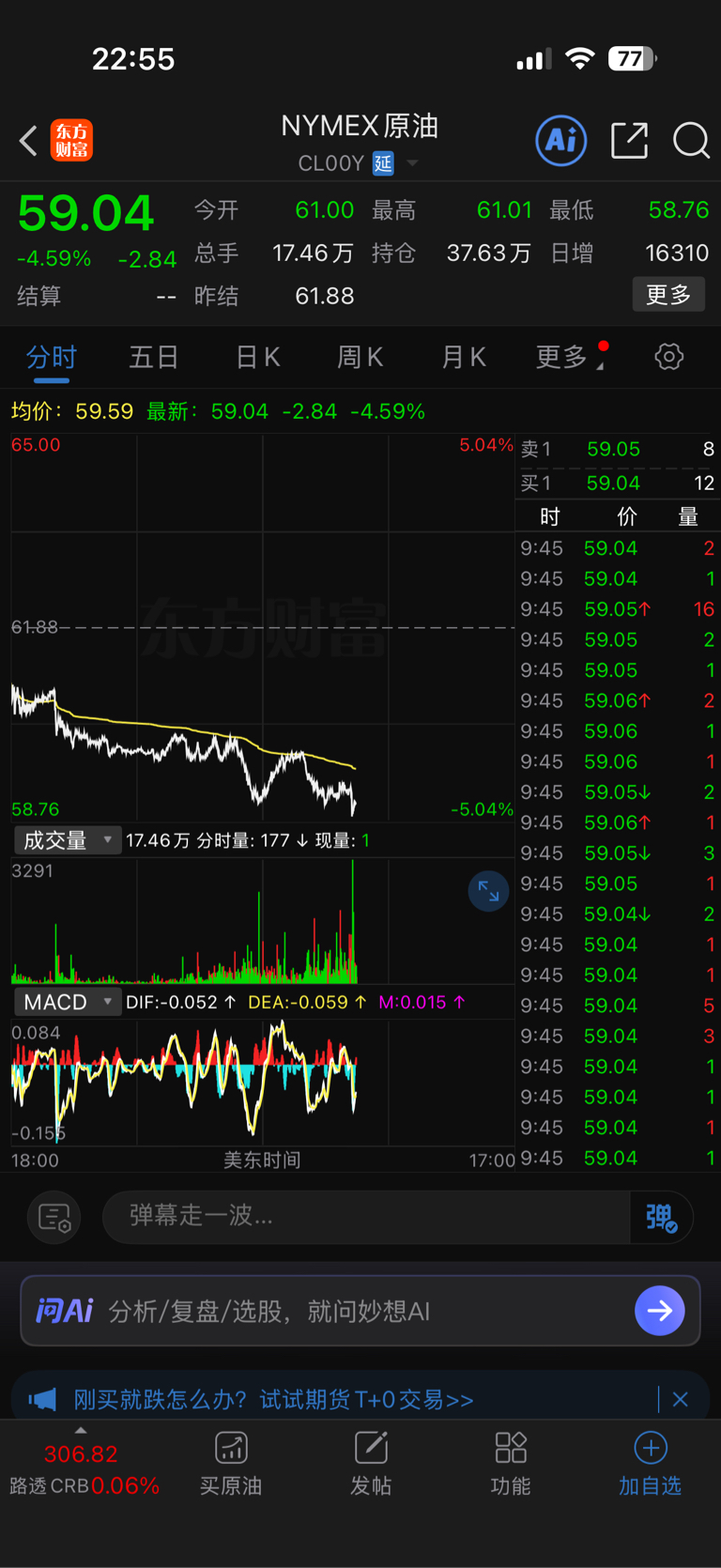Expand chart with the fullscreen arrows icon
721x1568 pixels.
pyautogui.click(x=488, y=891)
